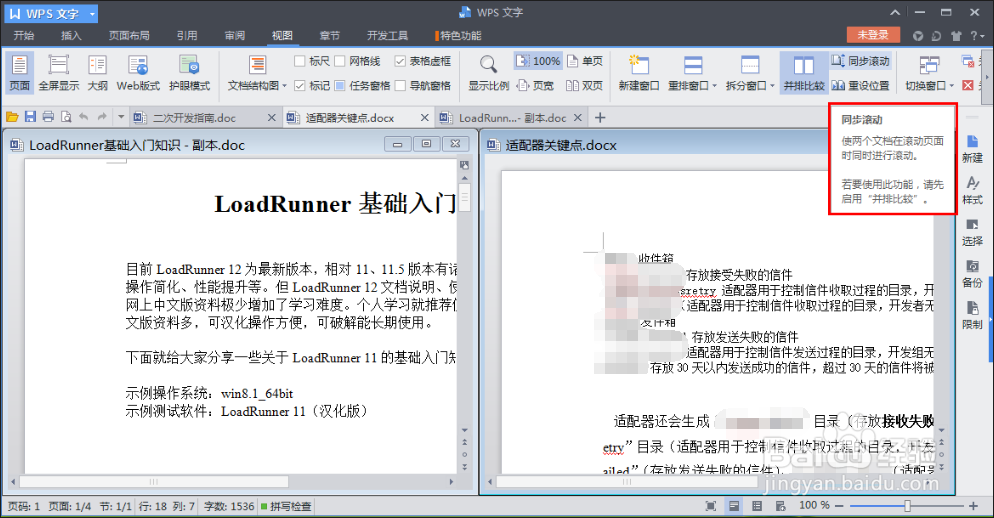994x518 pixels.
Task: Click the 页码: 1 status bar entry
Action: click(x=23, y=506)
